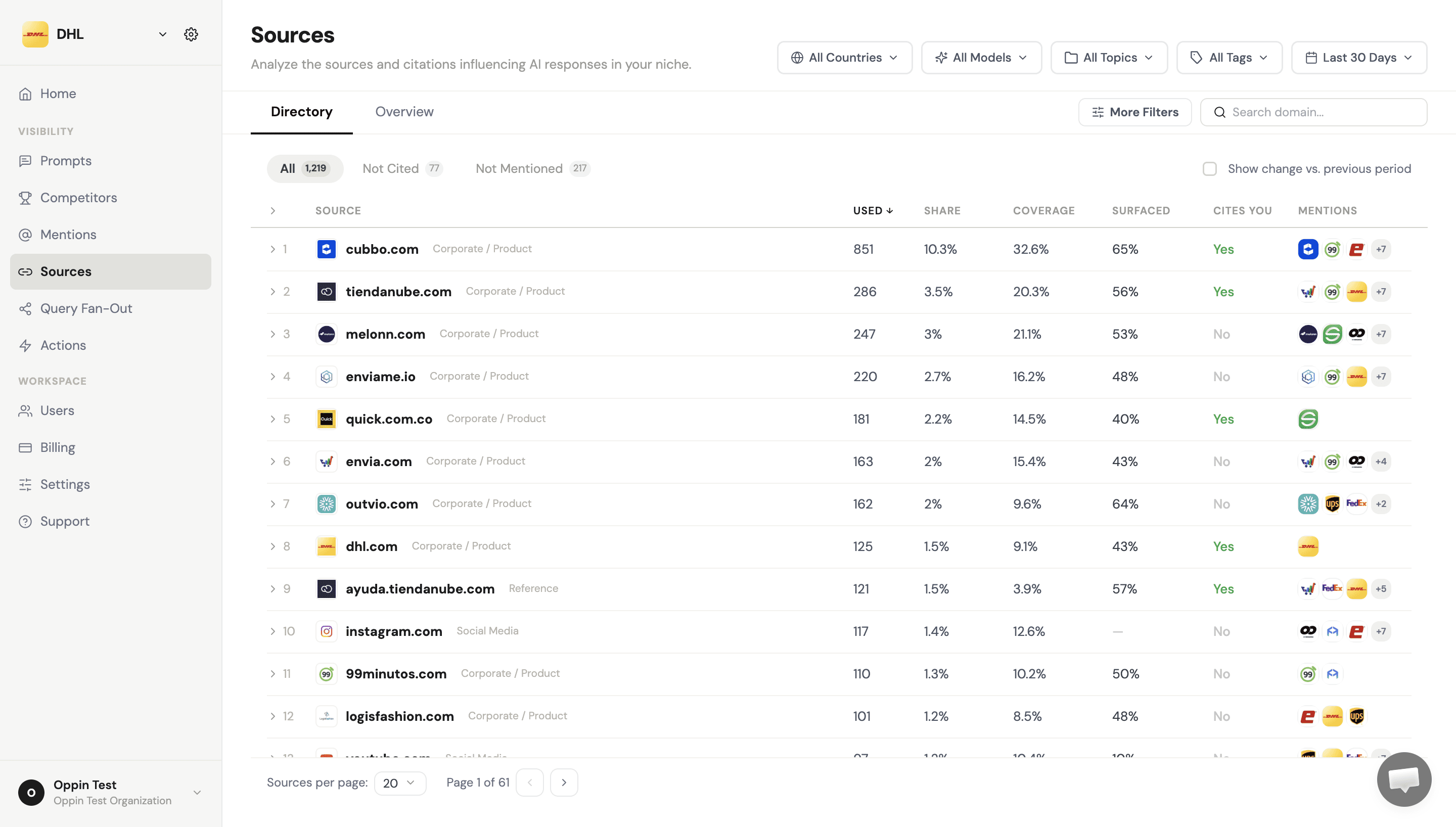Open Billing in the sidebar
The width and height of the screenshot is (1456, 827).
point(110,447)
